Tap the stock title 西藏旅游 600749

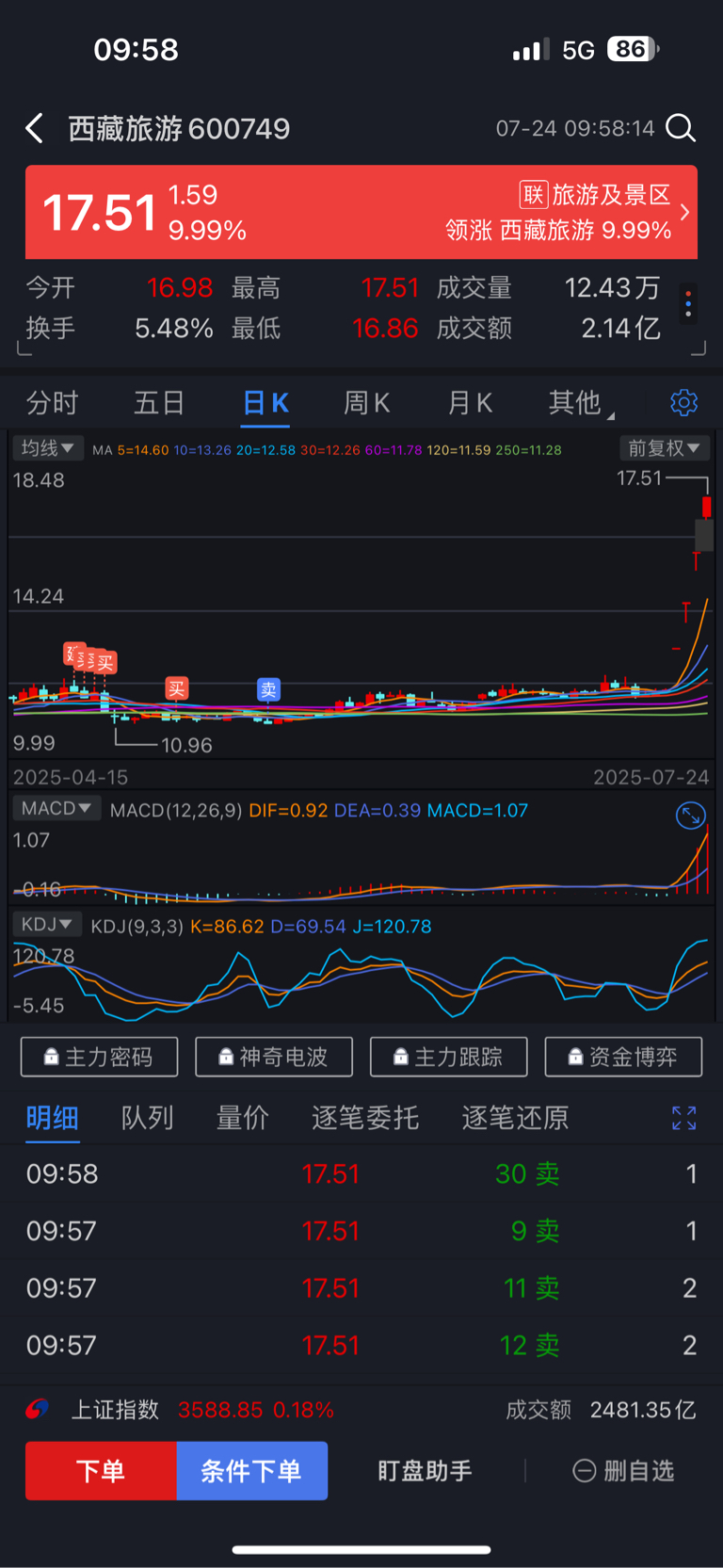pyautogui.click(x=179, y=128)
